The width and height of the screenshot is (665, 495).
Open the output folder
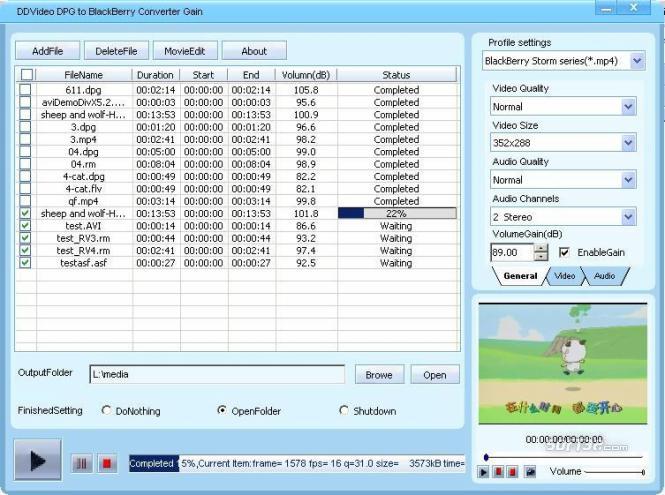pyautogui.click(x=435, y=375)
